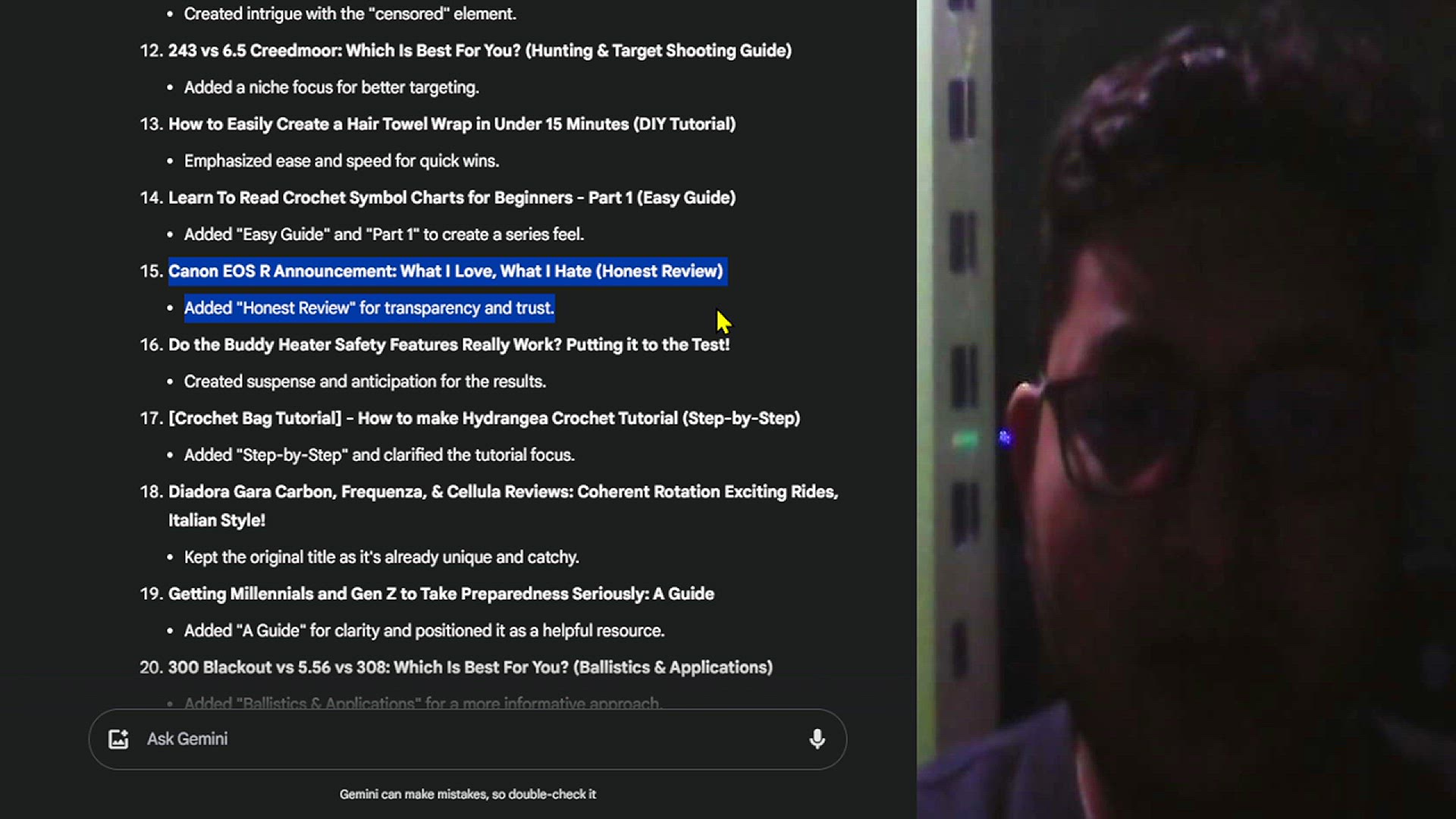Screen dimensions: 1456x819
Task: Click the Millennials and Gen Z title
Action: tap(441, 594)
